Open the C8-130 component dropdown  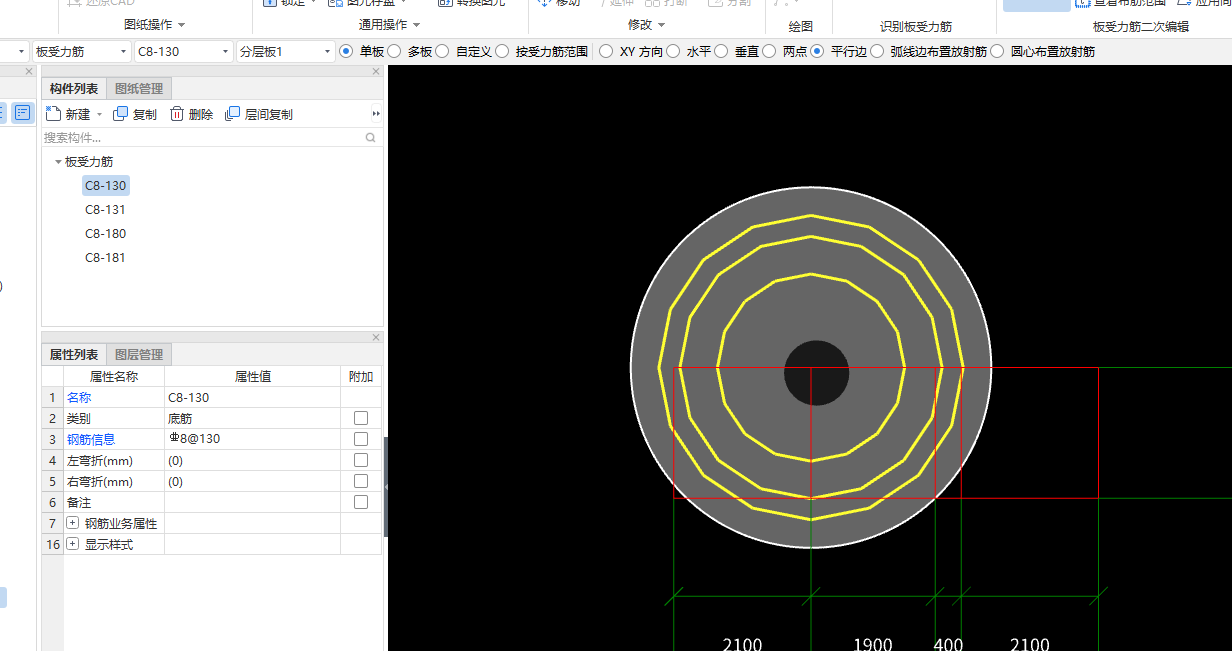coord(226,51)
